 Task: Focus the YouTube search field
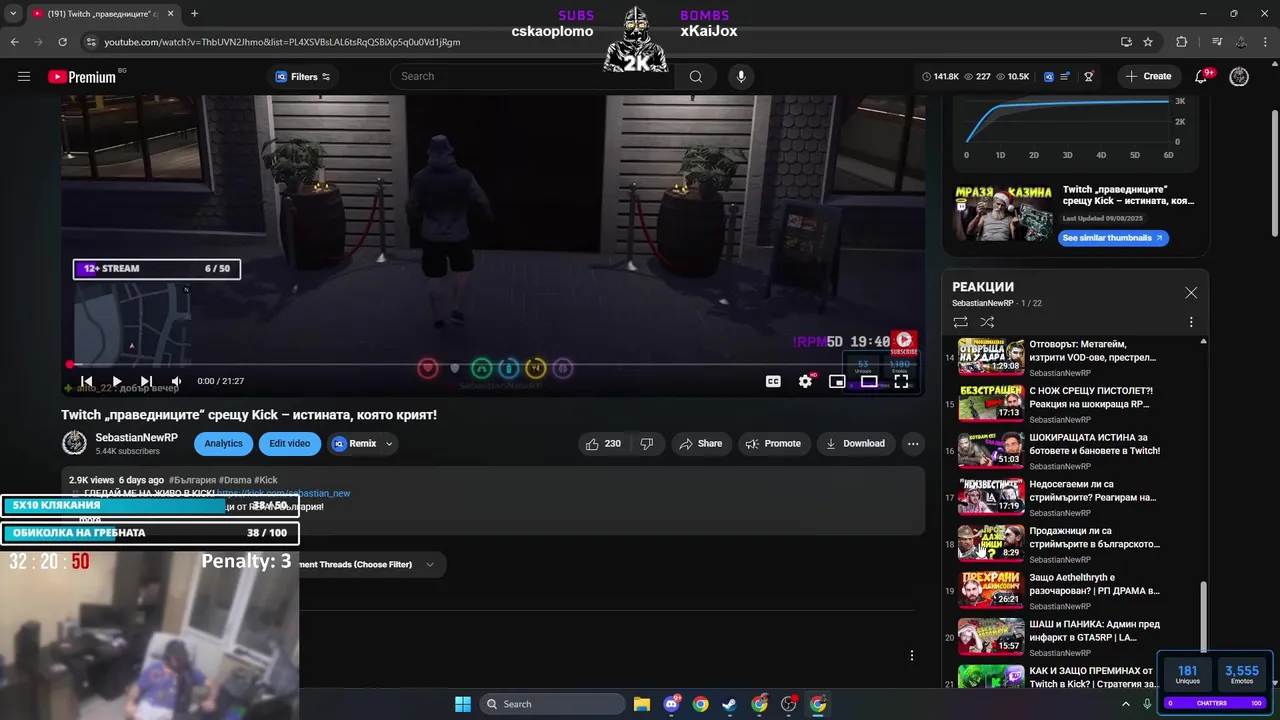click(534, 76)
